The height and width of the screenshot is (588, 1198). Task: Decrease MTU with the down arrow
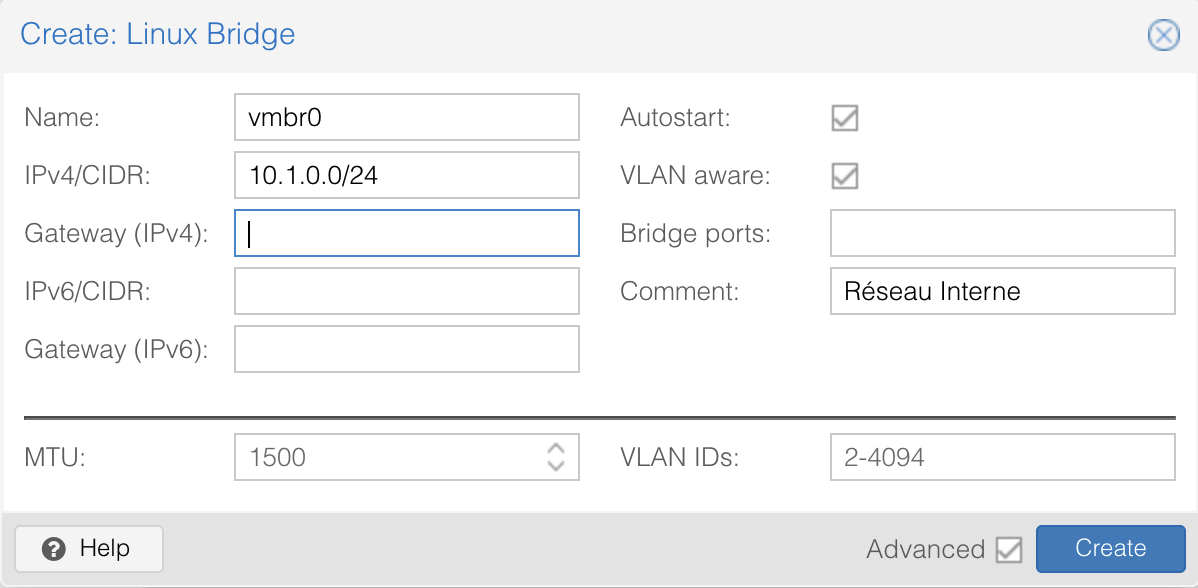(x=556, y=466)
